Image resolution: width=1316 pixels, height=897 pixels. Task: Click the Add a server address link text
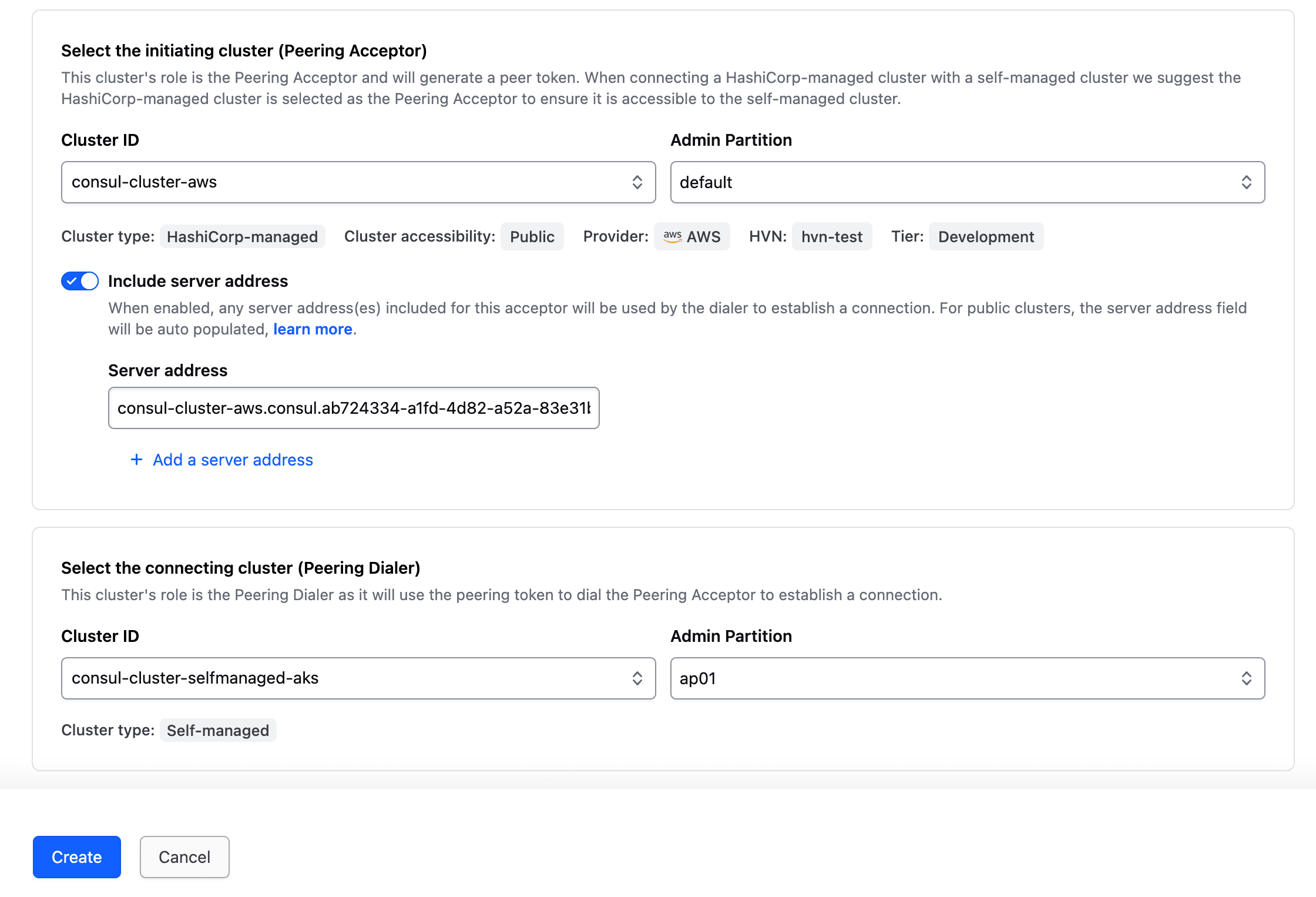[233, 460]
